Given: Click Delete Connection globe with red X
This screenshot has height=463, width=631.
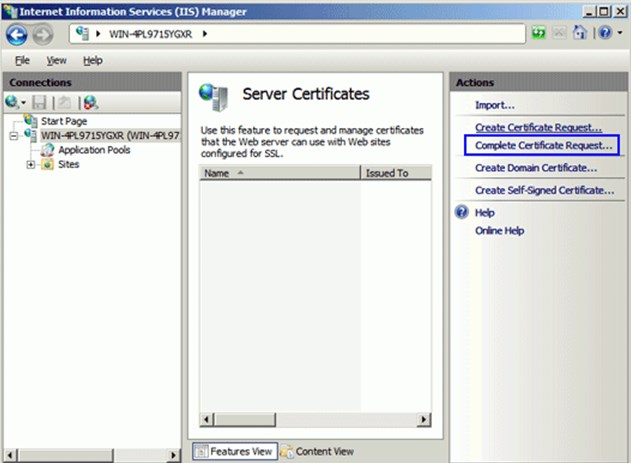Looking at the screenshot, I should point(91,103).
